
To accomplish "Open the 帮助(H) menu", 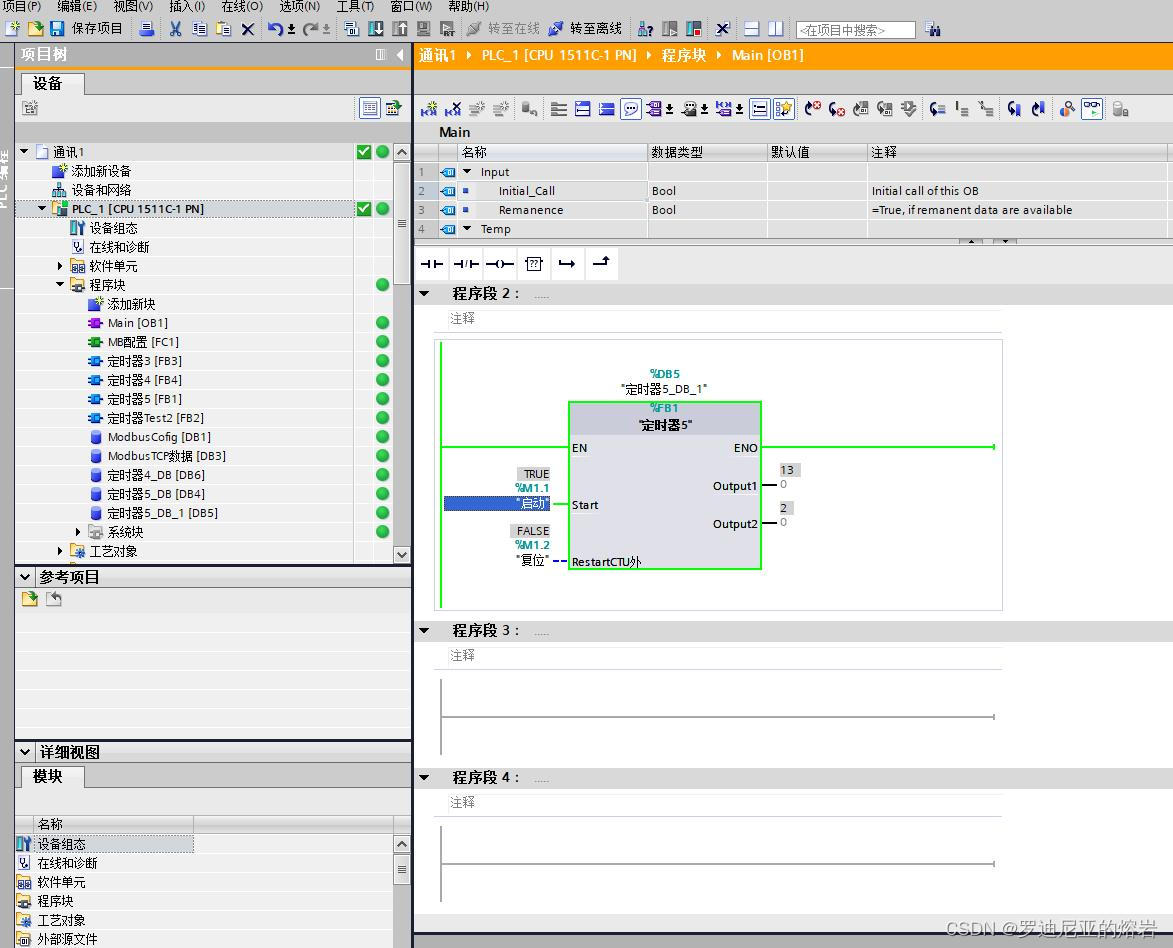I will point(468,6).
